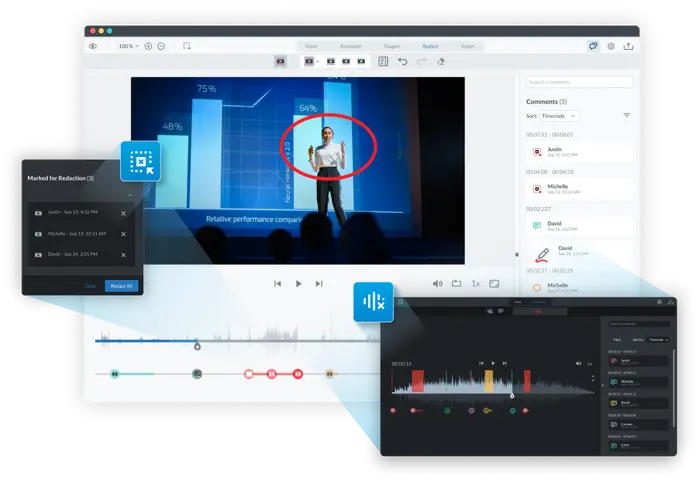Screen dimensions: 700x480
Task: Skip to next in main player
Action: point(319,284)
